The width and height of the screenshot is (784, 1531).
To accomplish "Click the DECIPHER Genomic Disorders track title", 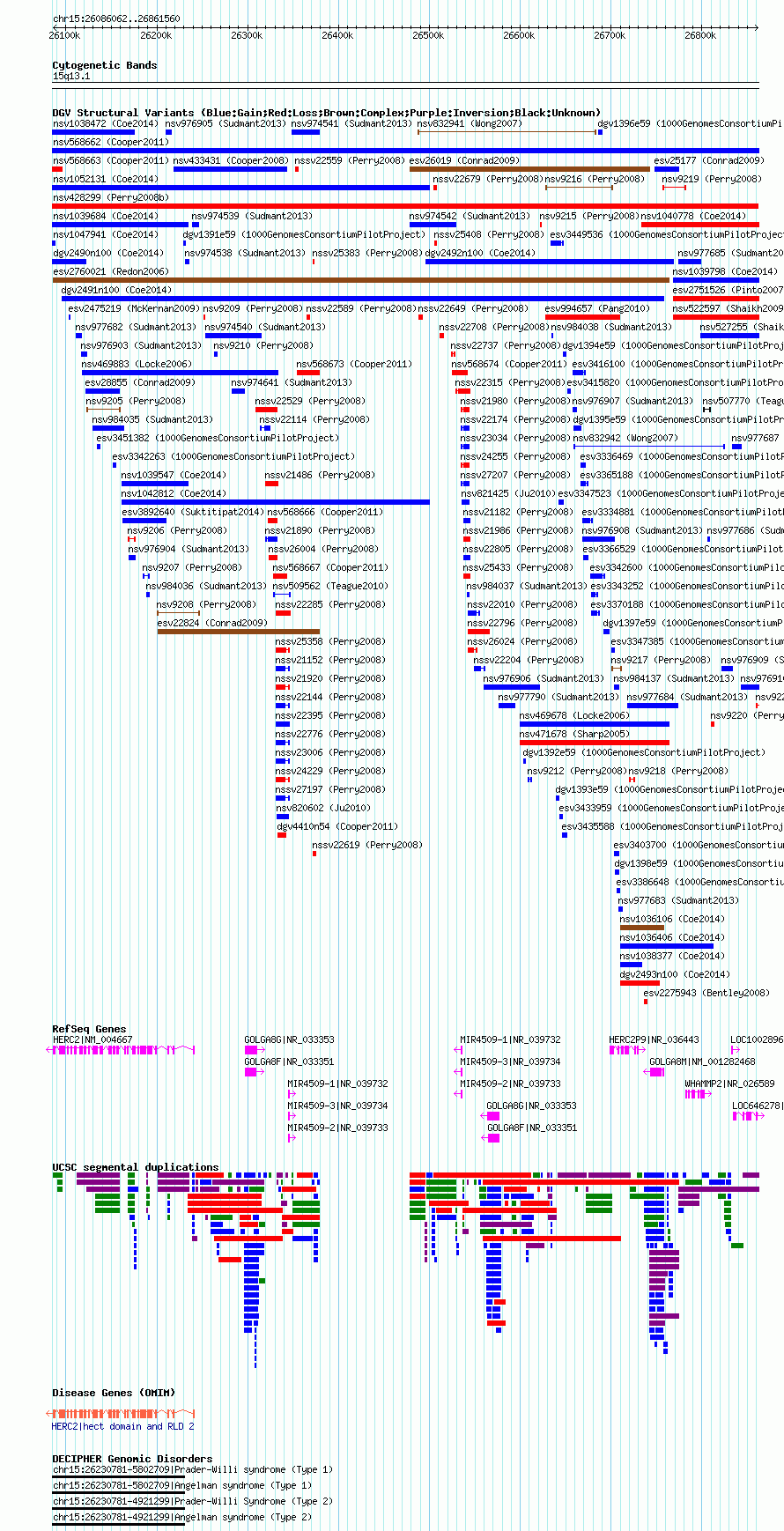I will [x=132, y=1459].
